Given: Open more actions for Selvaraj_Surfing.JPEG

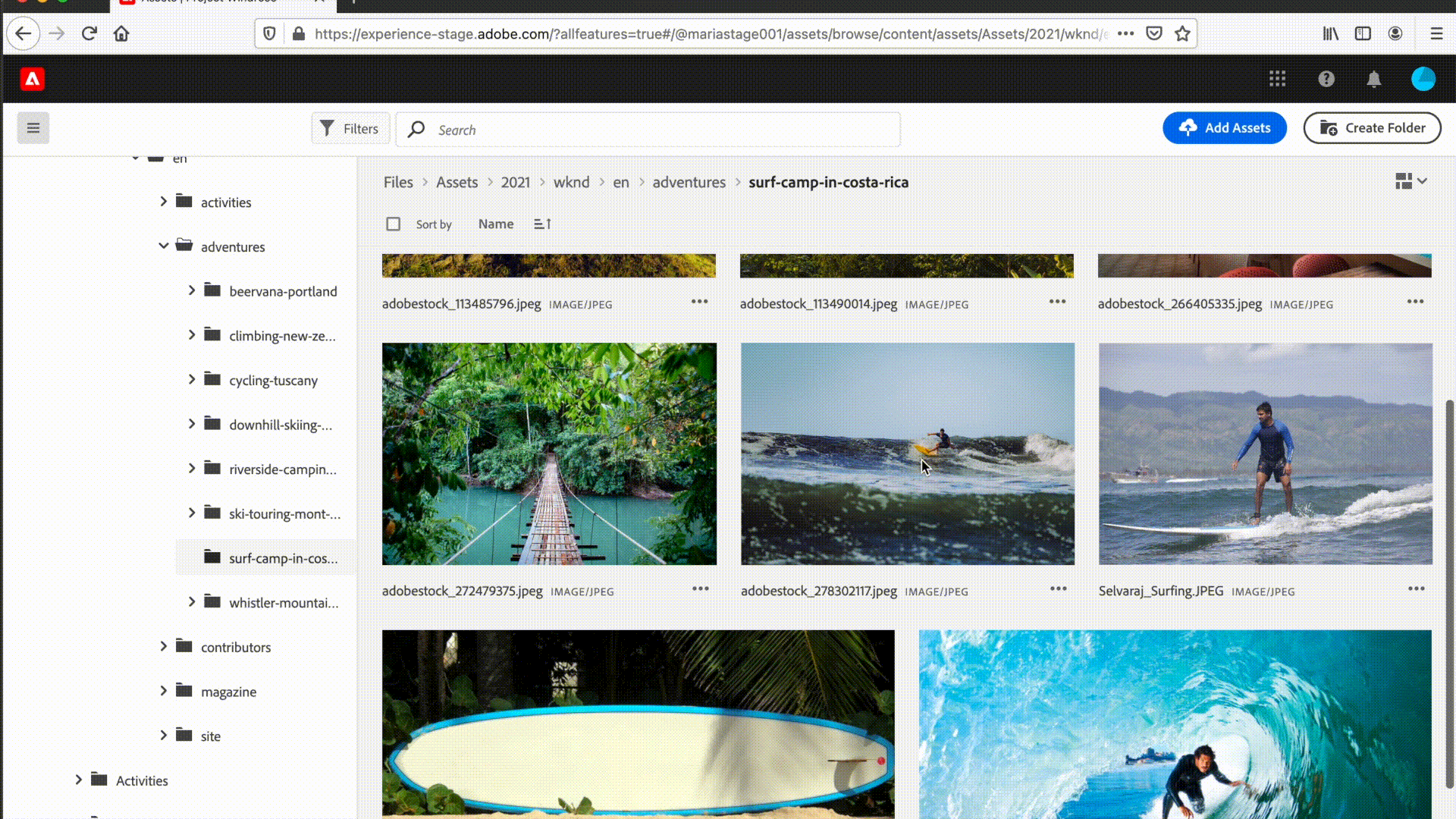Looking at the screenshot, I should 1416,589.
